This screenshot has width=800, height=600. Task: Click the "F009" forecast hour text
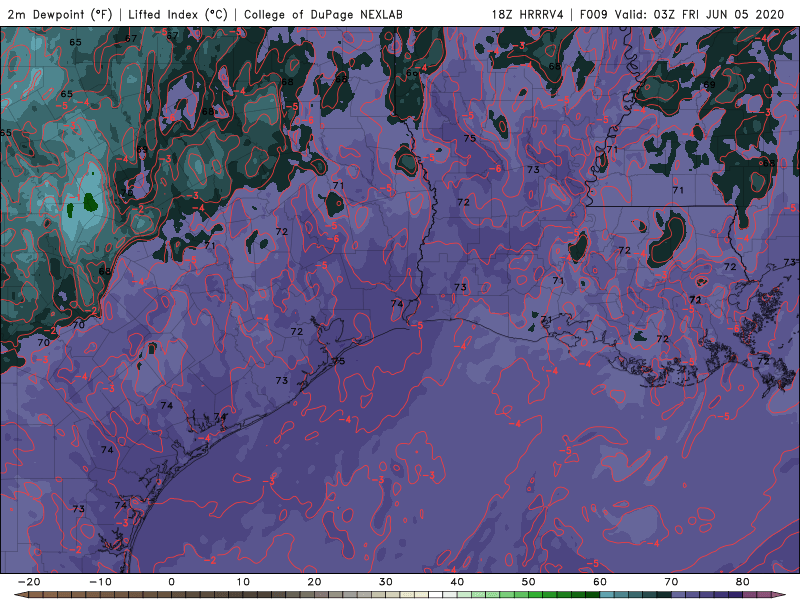pos(593,14)
